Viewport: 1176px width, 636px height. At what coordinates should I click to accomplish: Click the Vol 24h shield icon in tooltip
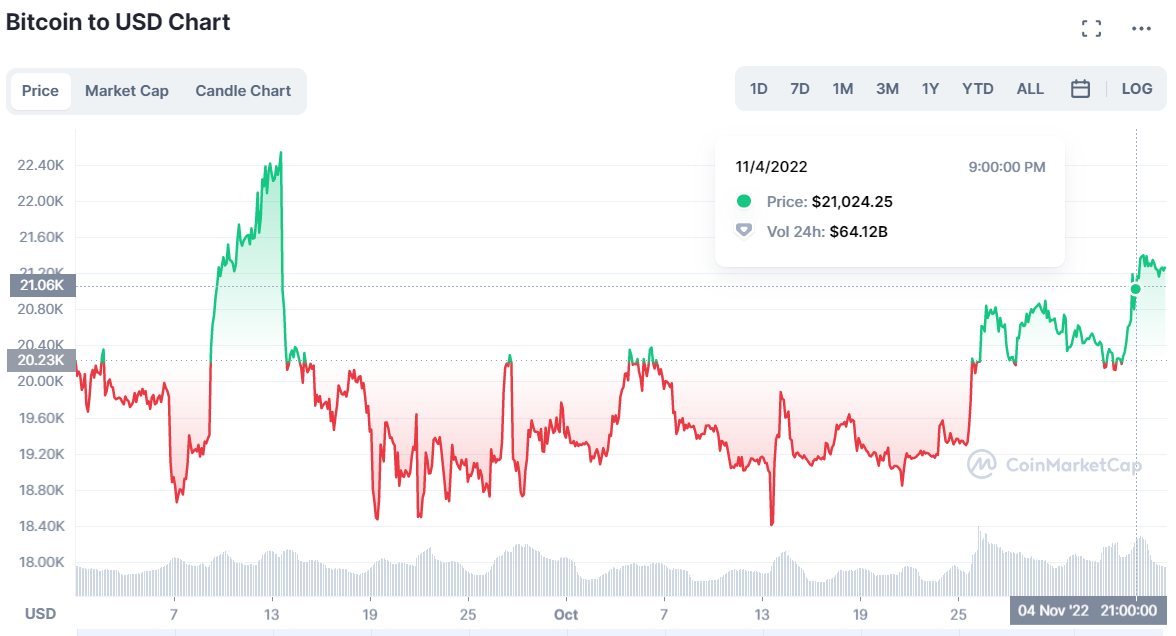[x=743, y=230]
